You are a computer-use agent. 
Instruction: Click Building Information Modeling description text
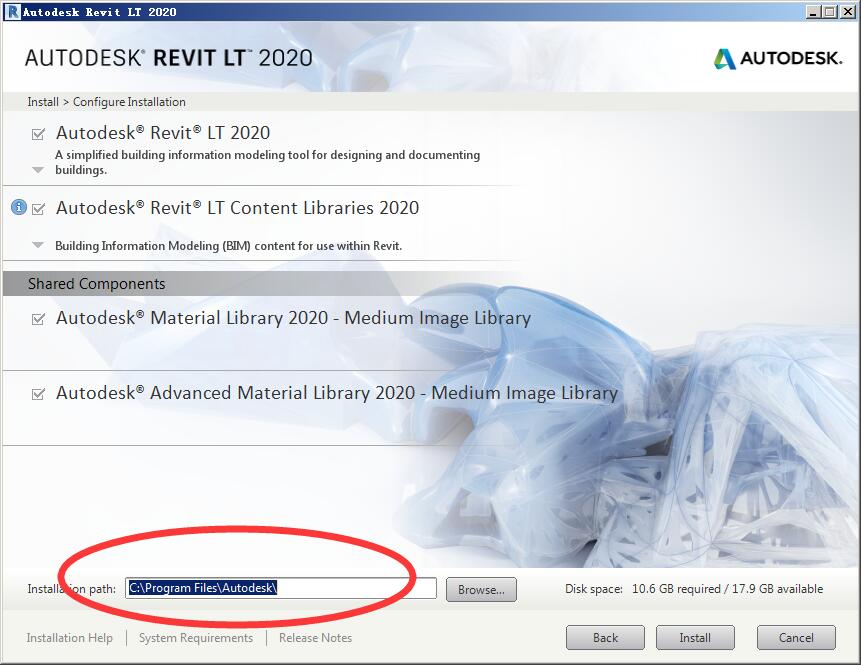pyautogui.click(x=228, y=245)
